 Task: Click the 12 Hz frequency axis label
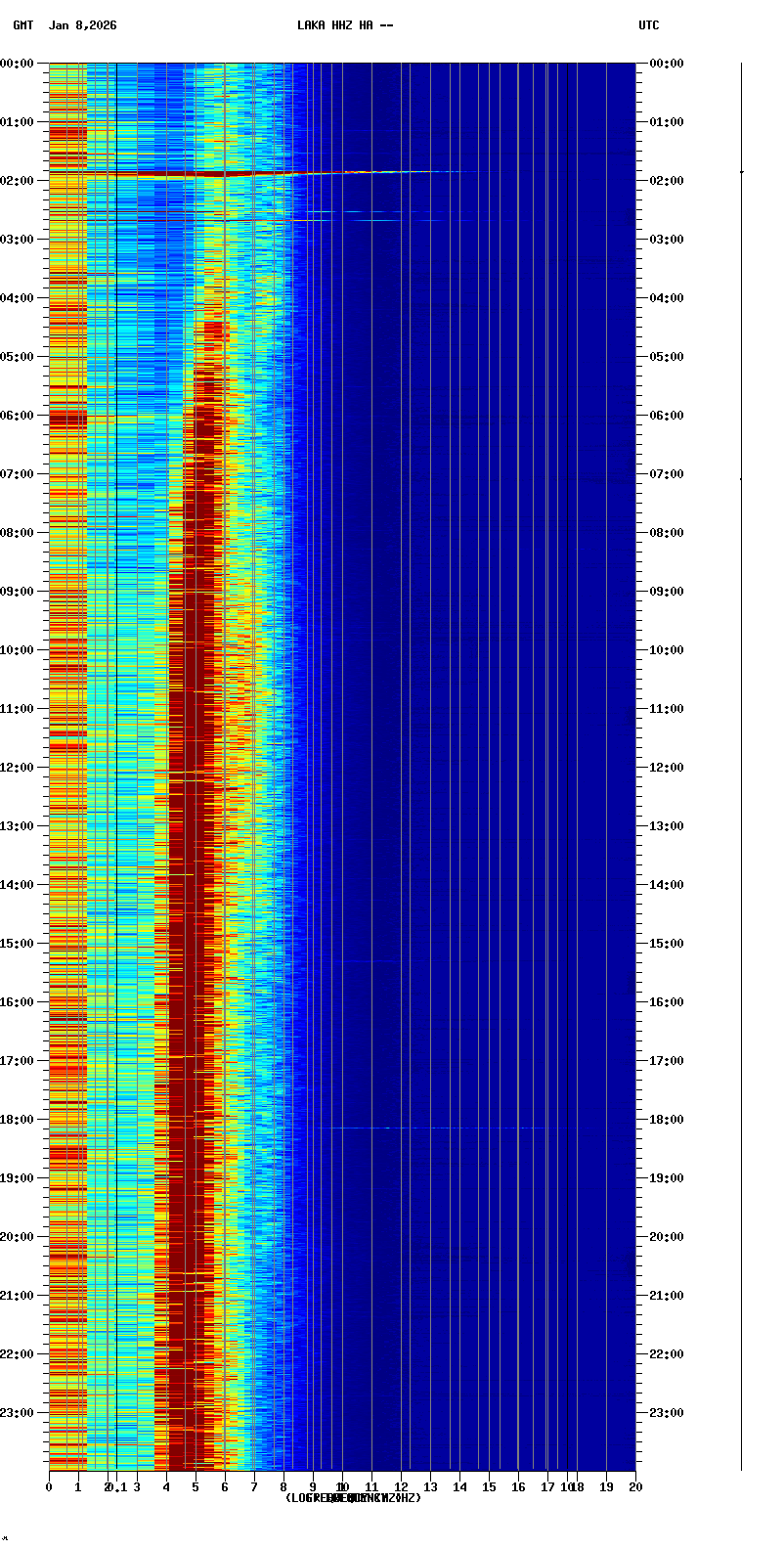[401, 1487]
